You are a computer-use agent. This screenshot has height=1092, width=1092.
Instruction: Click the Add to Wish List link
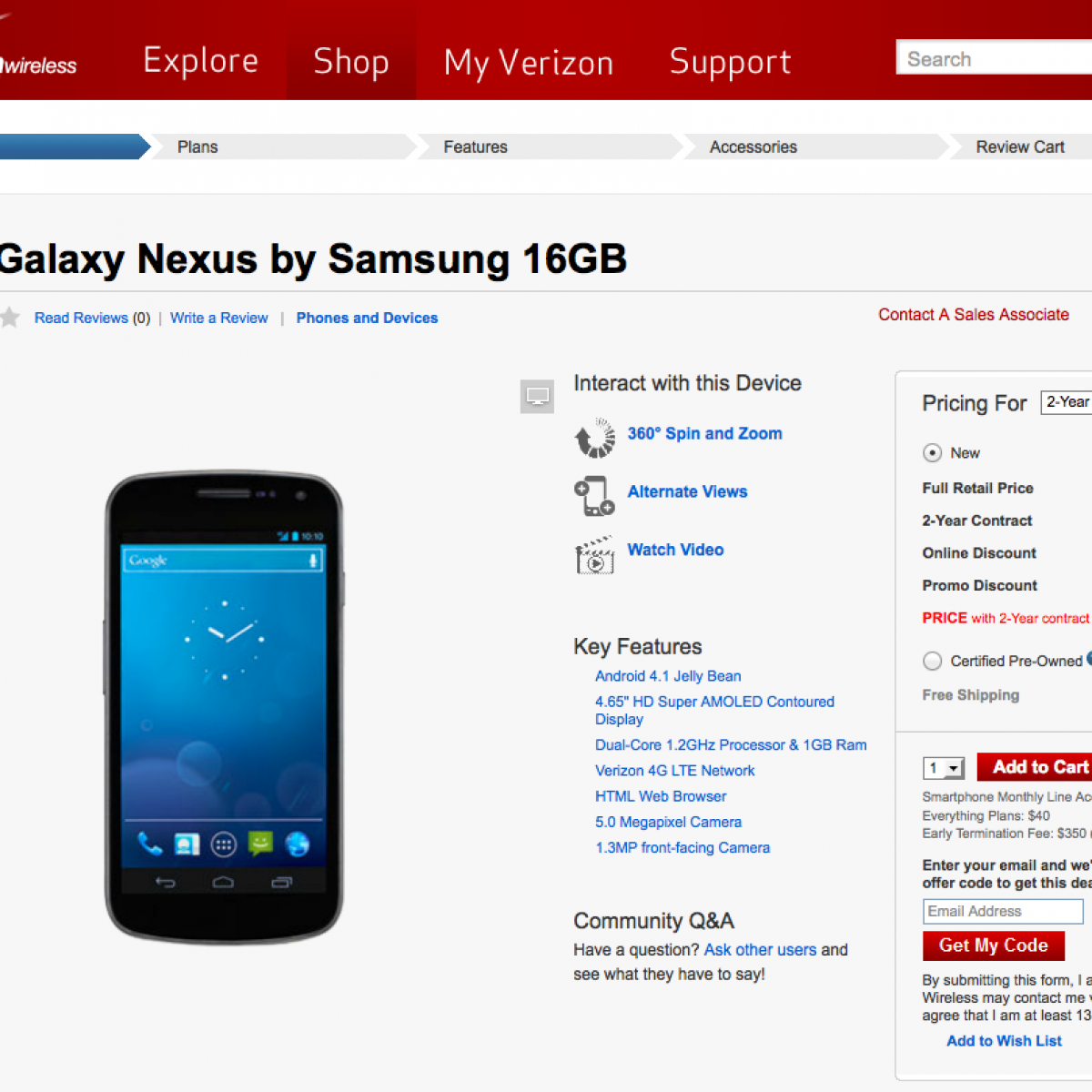(x=1004, y=1041)
